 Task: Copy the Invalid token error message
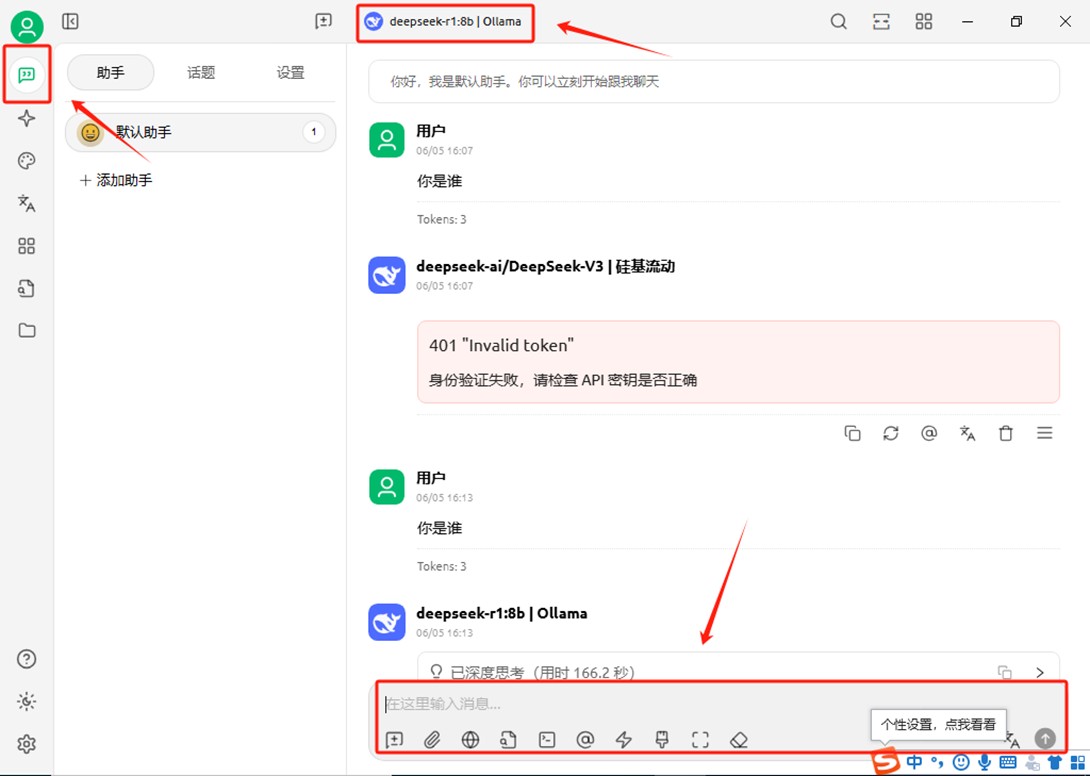(x=852, y=433)
